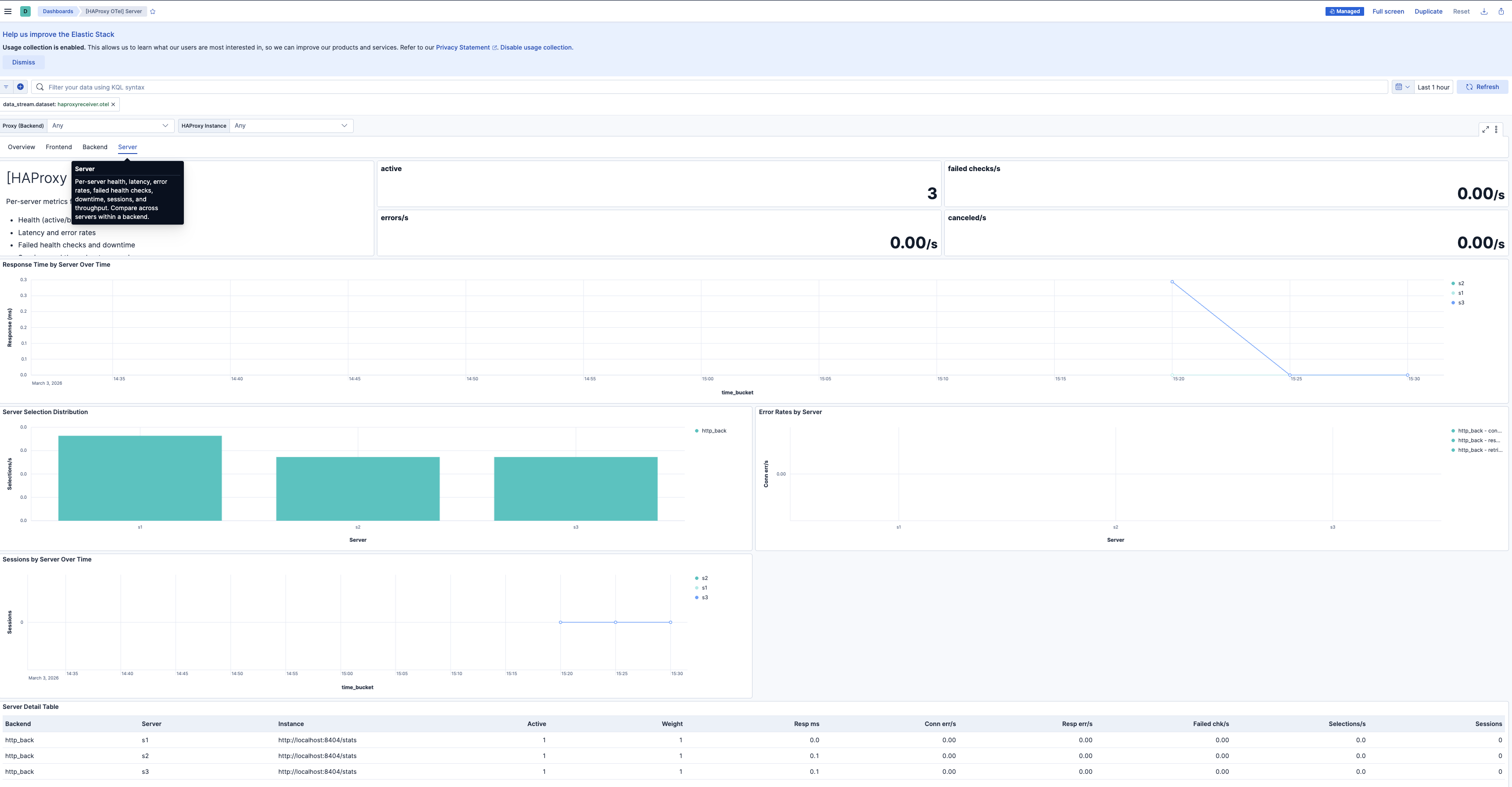
Task: Open the main navigation hamburger menu
Action: point(7,11)
